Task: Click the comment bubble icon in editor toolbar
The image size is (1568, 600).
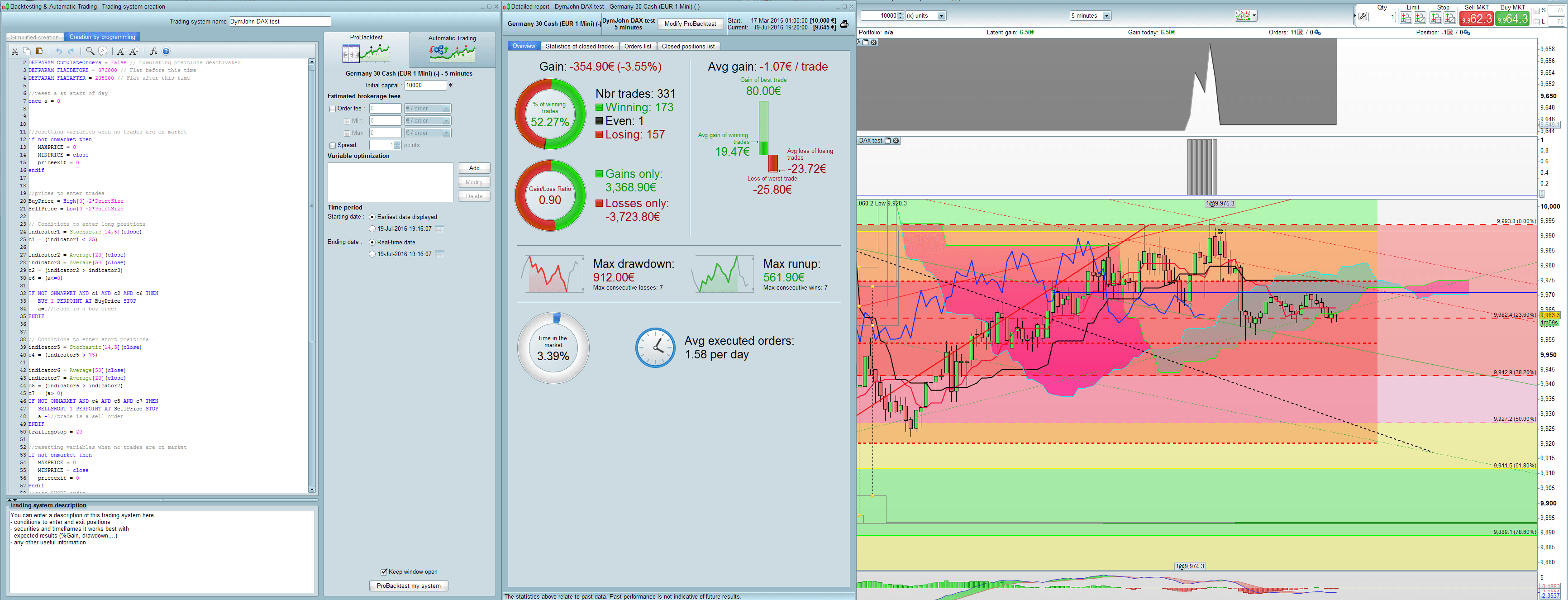Action: pyautogui.click(x=103, y=52)
